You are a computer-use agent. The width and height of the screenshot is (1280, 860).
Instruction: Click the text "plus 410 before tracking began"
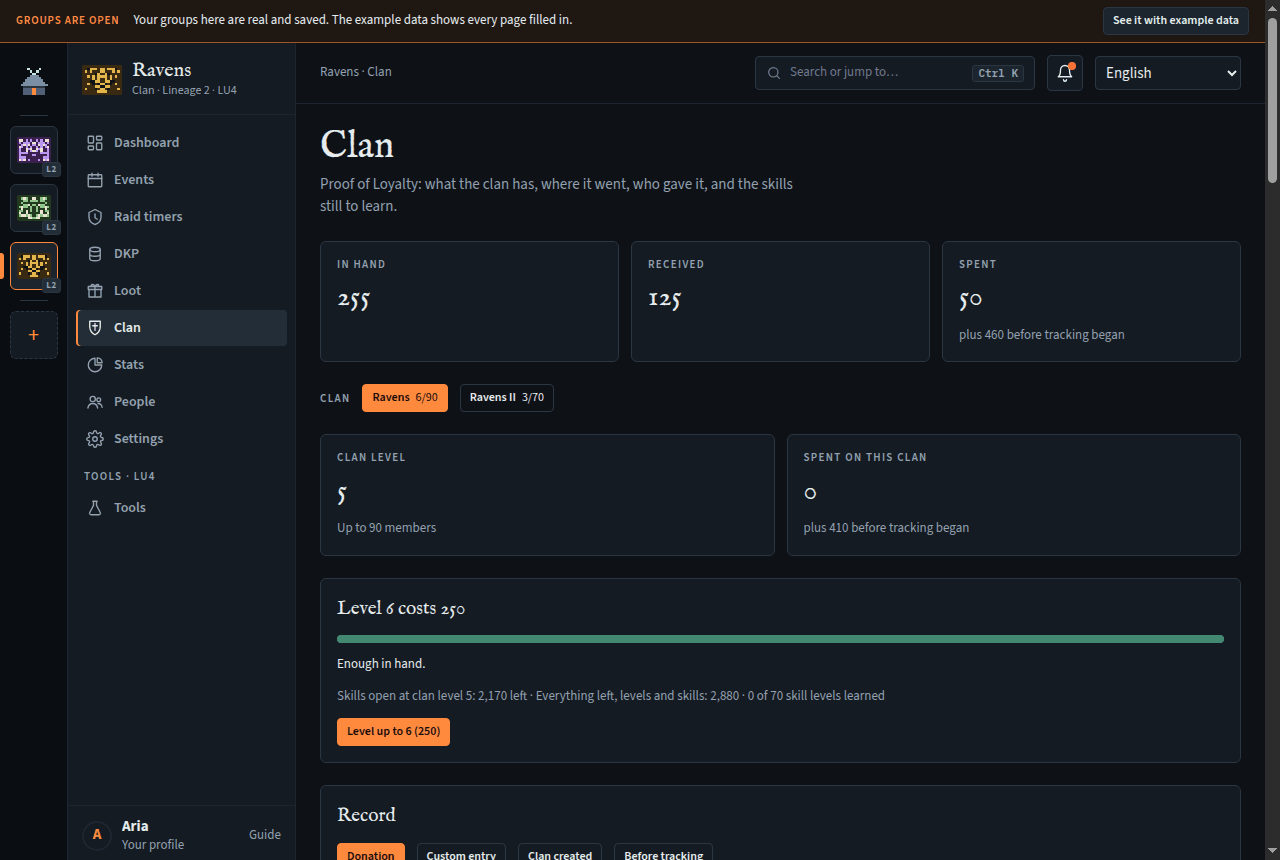click(886, 528)
